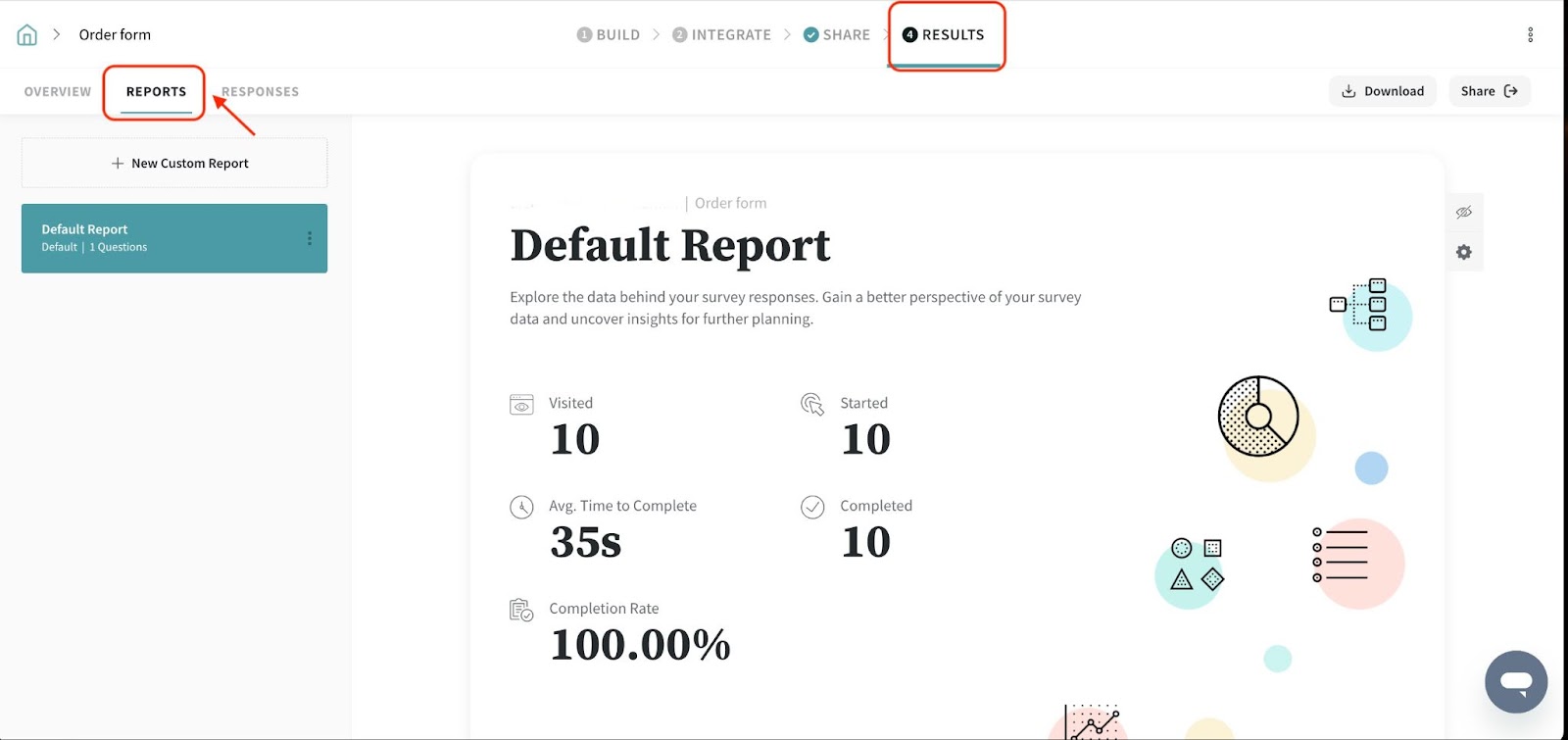Open the Share step

(837, 35)
